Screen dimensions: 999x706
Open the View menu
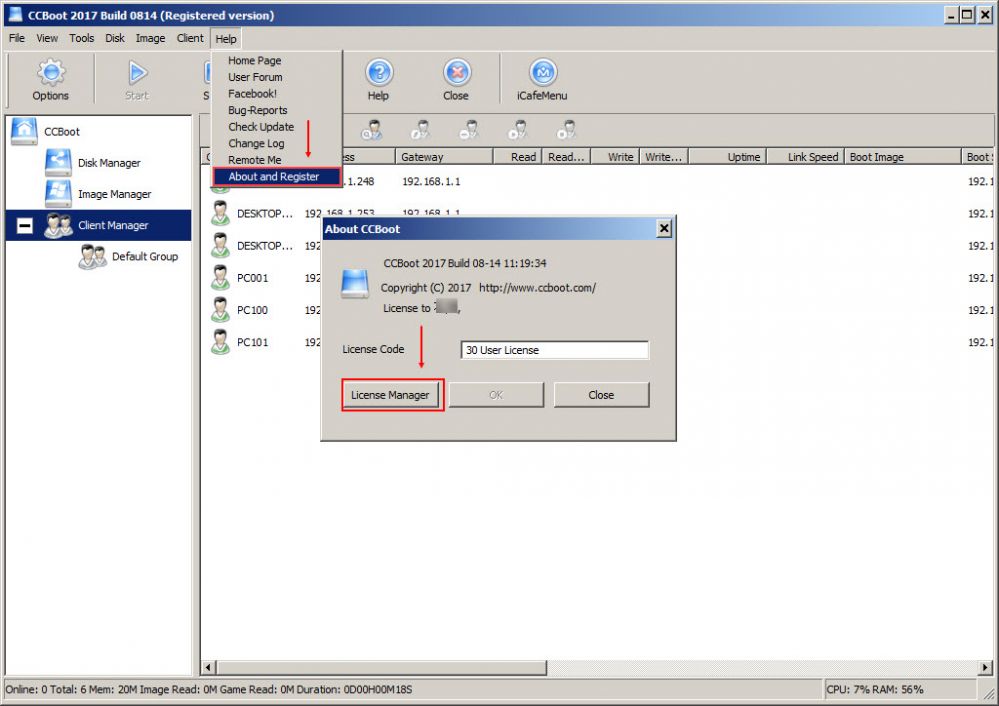(x=47, y=38)
